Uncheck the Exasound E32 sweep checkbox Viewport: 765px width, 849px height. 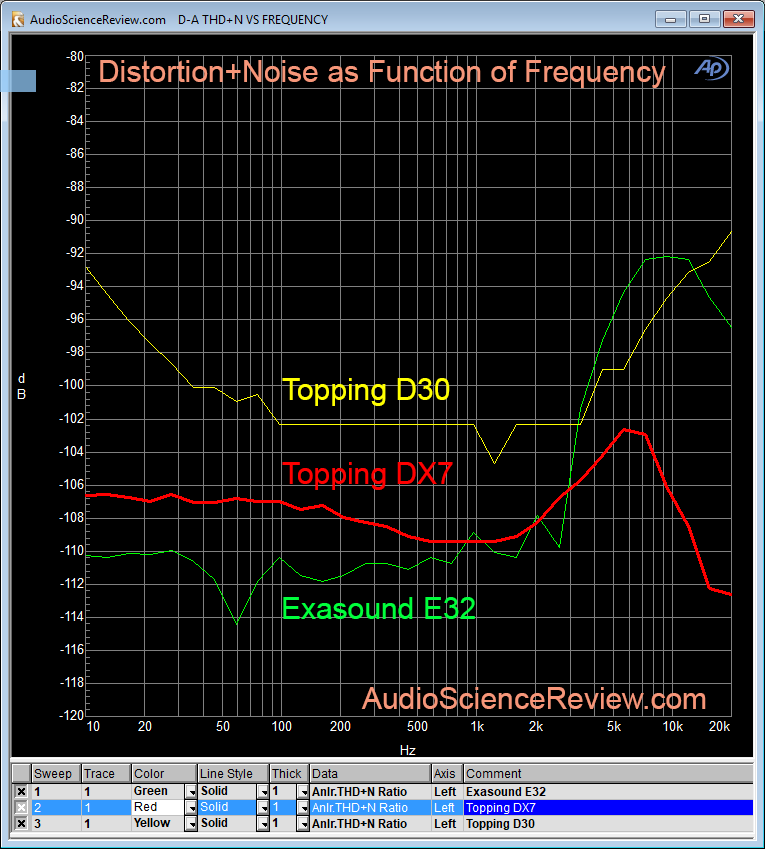pyautogui.click(x=21, y=792)
